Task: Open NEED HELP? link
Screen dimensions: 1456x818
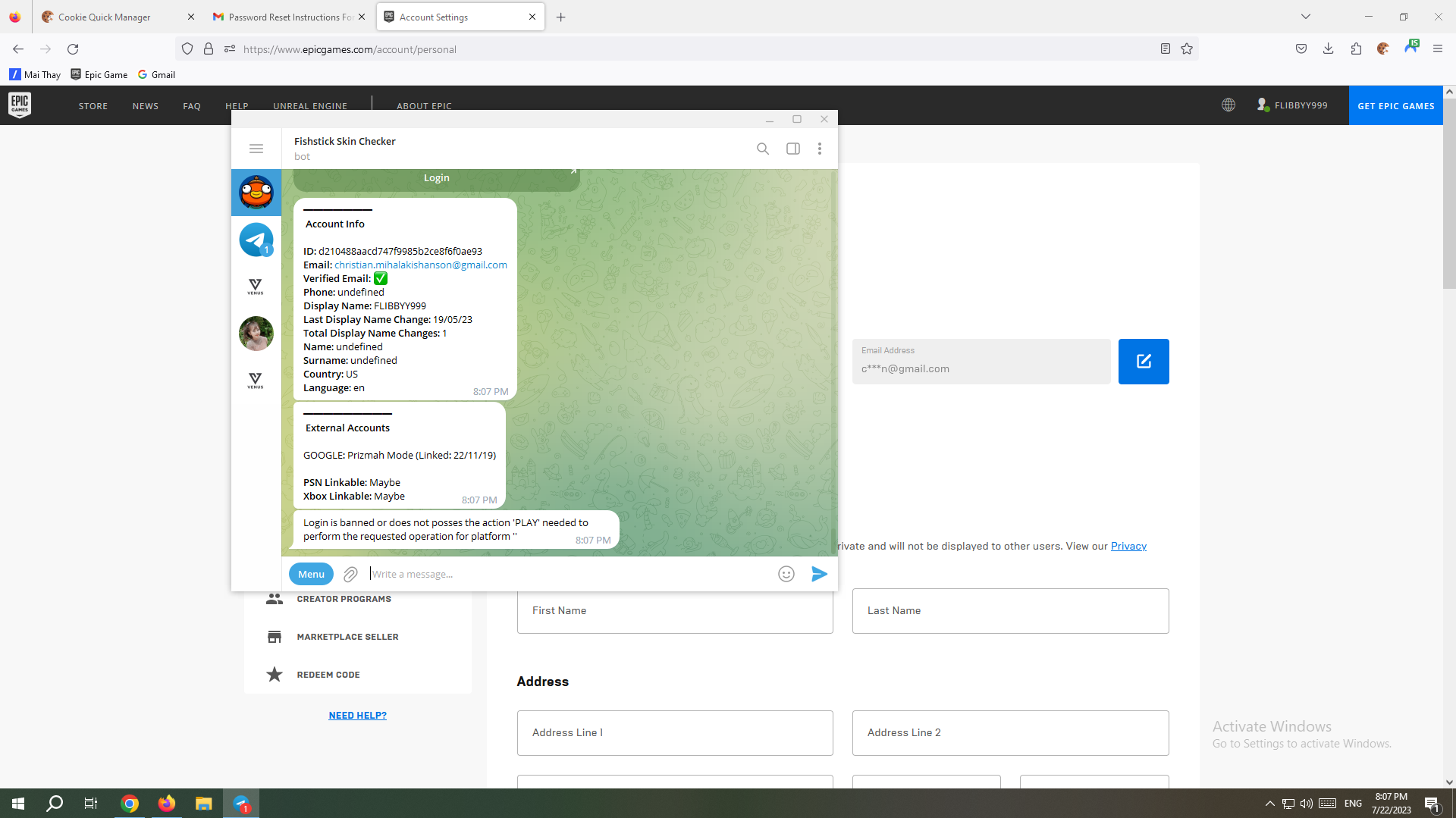Action: coord(357,716)
